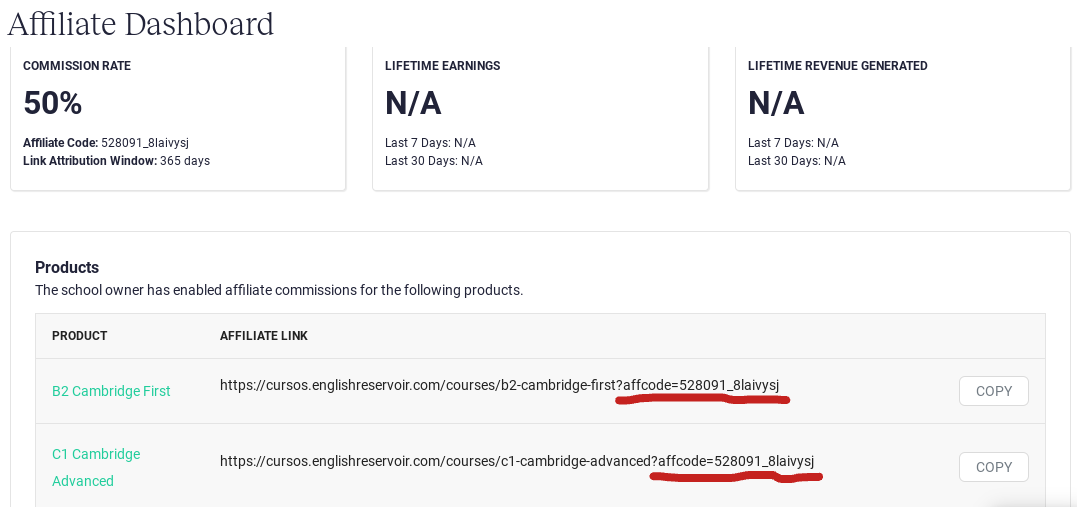Select the c1-cambridge-advanced affiliate URL text
Screen dimensions: 1077x507
[517, 461]
